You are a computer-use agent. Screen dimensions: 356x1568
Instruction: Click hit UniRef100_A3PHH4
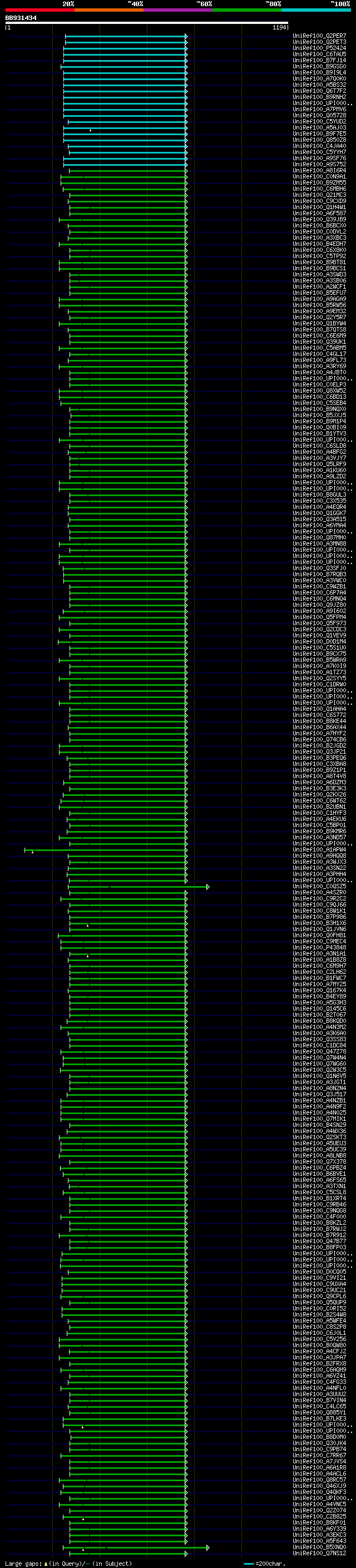pos(319,875)
